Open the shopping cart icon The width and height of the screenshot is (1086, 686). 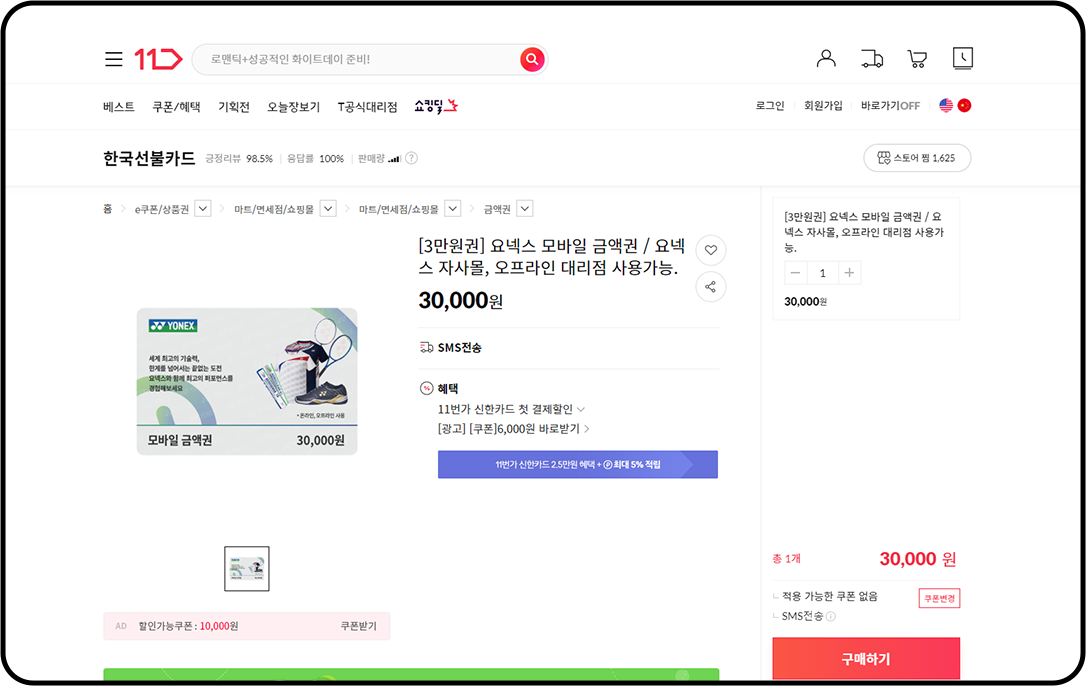[917, 59]
